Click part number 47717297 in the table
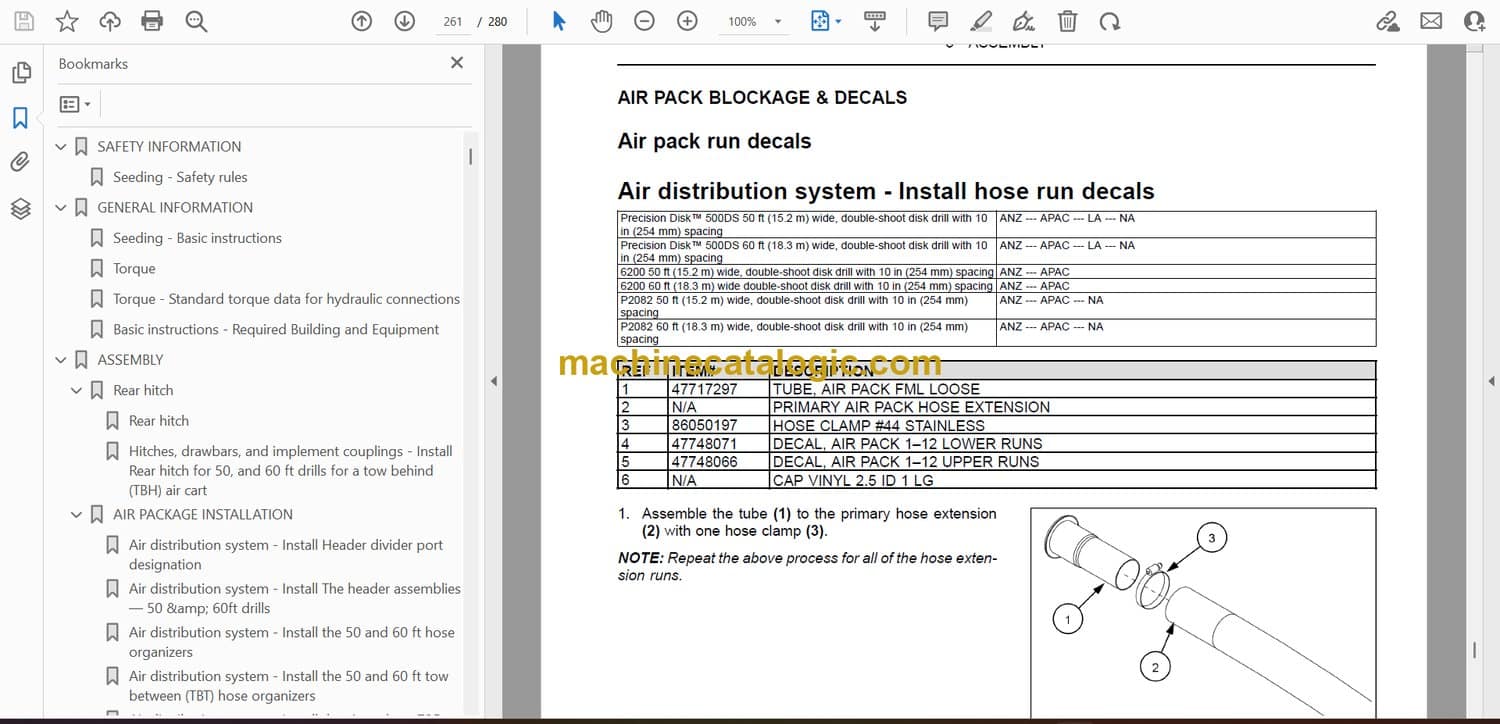 [x=705, y=389]
